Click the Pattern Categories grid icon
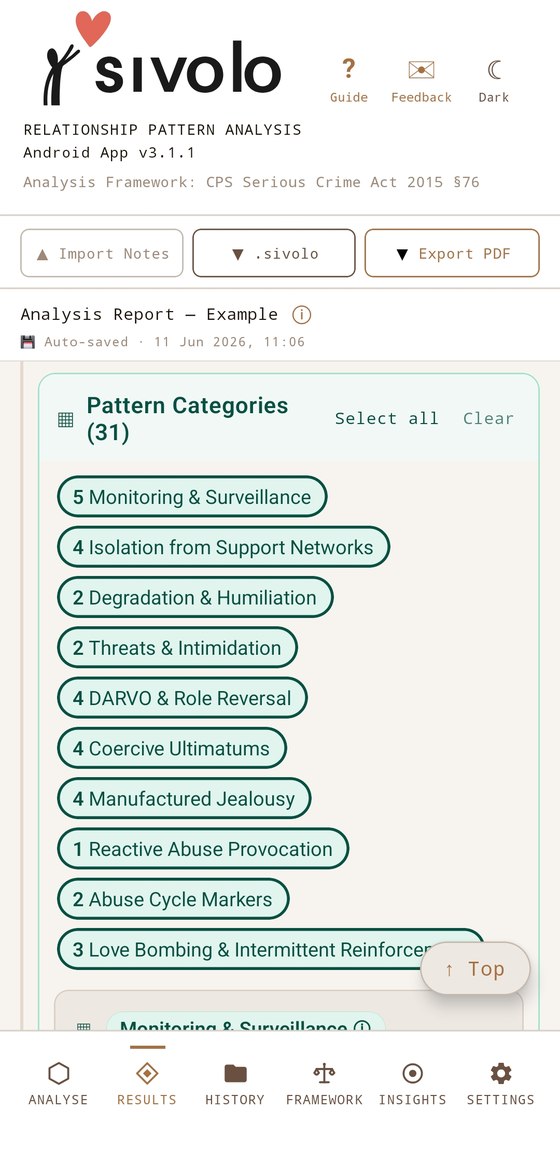Image resolution: width=560 pixels, height=1153 pixels. [x=65, y=419]
